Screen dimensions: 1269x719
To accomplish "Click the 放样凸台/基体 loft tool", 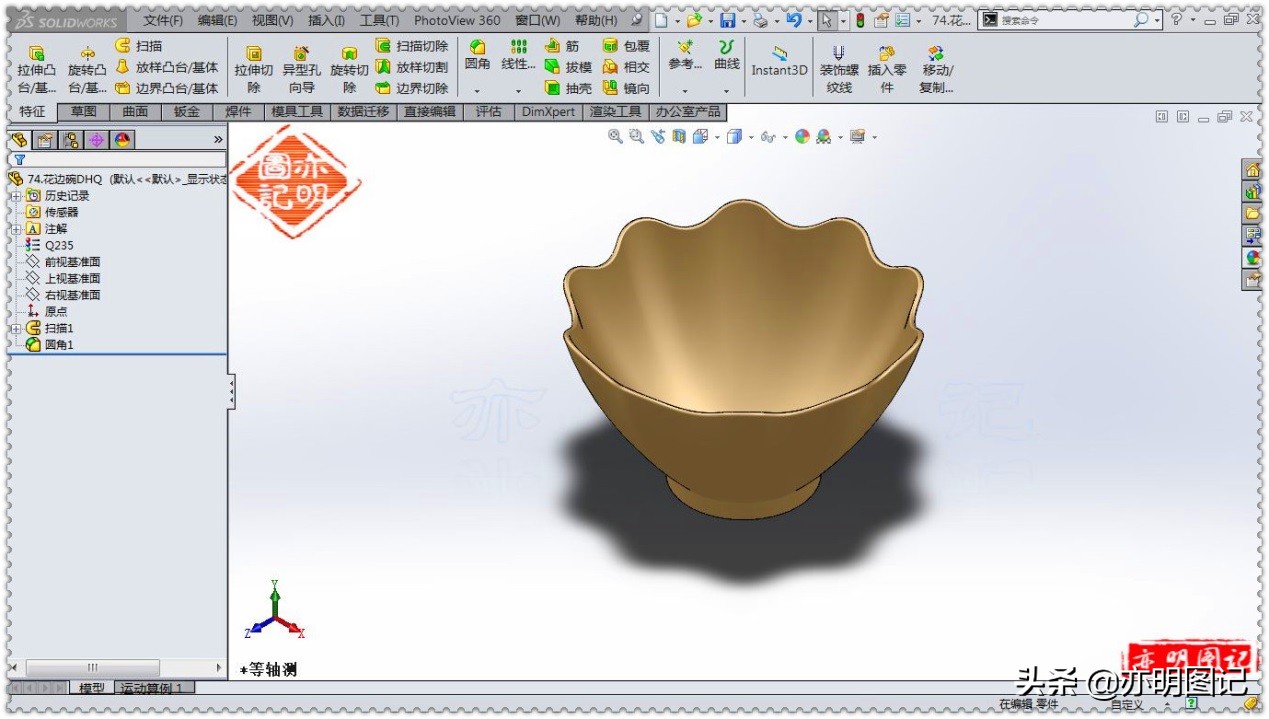I will coord(166,67).
